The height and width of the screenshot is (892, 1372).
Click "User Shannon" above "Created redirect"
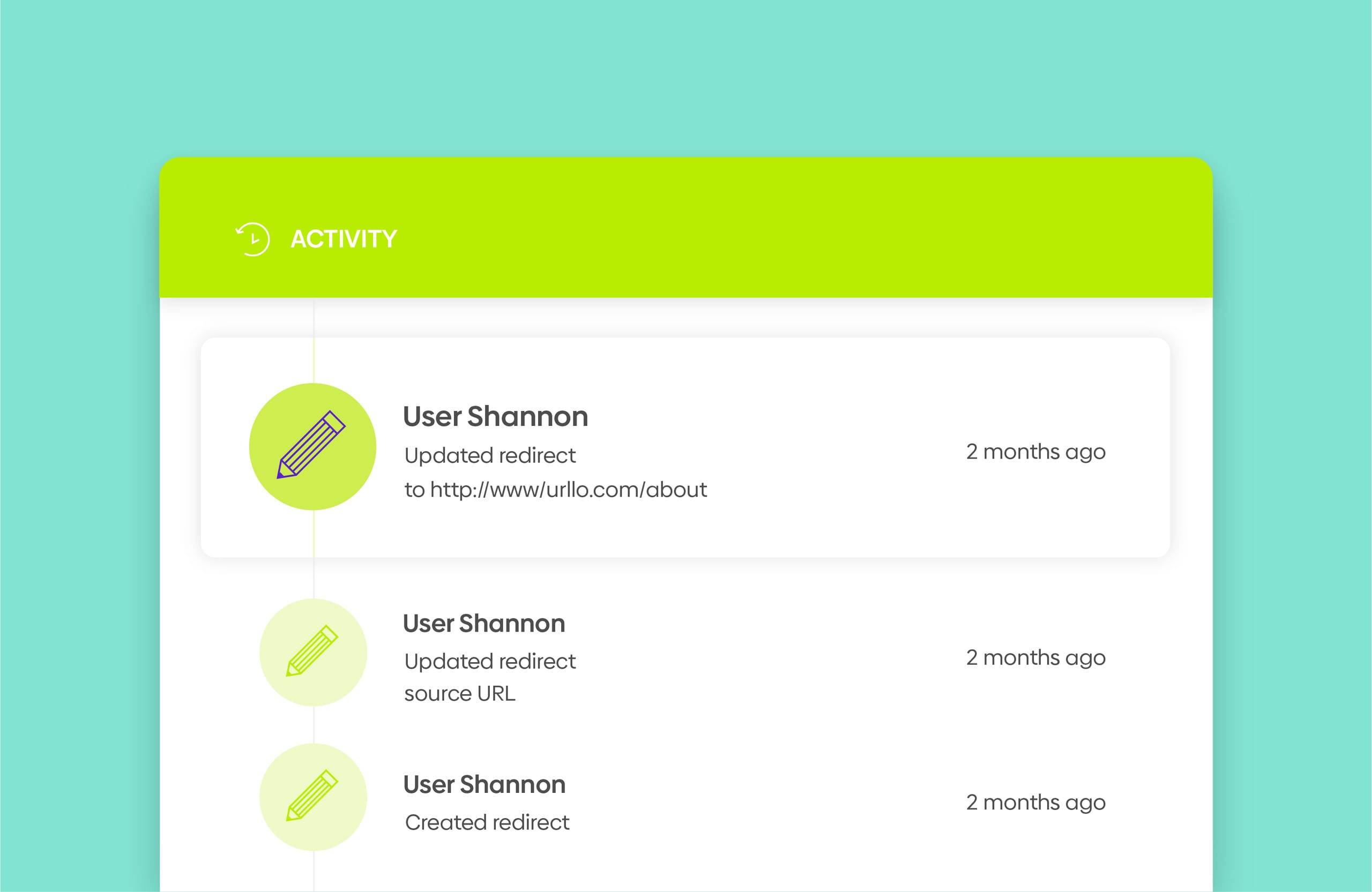point(483,785)
